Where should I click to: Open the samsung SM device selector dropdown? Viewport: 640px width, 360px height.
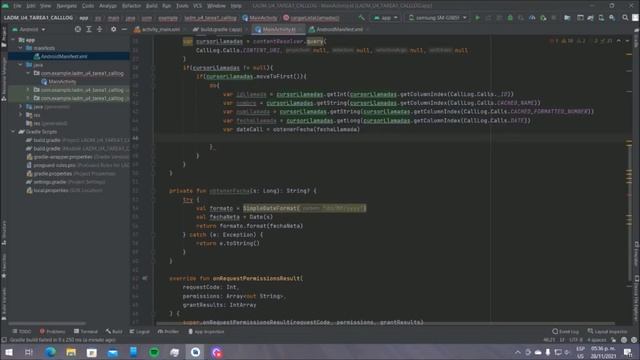pyautogui.click(x=438, y=18)
